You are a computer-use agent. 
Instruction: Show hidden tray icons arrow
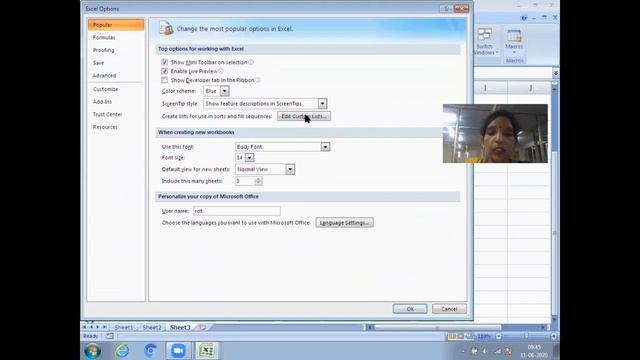463,351
